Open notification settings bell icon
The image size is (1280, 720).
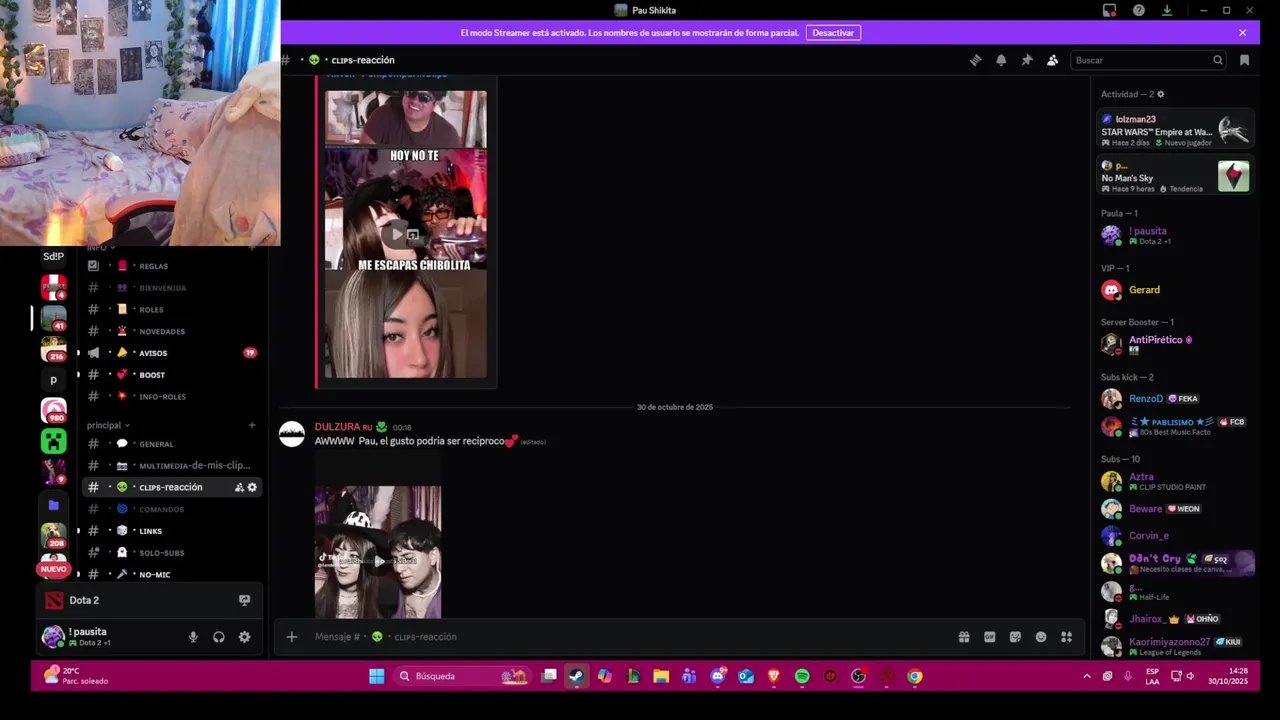pyautogui.click(x=1001, y=60)
